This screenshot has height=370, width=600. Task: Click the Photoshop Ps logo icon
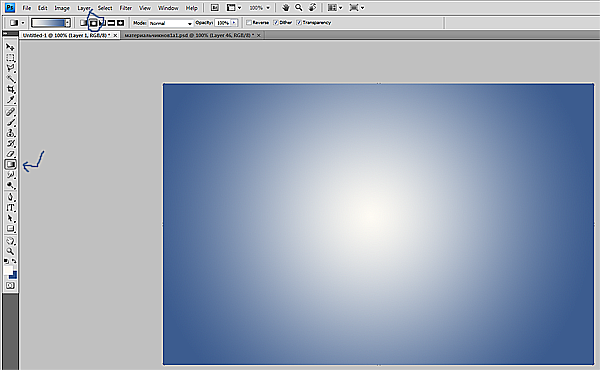click(x=10, y=7)
